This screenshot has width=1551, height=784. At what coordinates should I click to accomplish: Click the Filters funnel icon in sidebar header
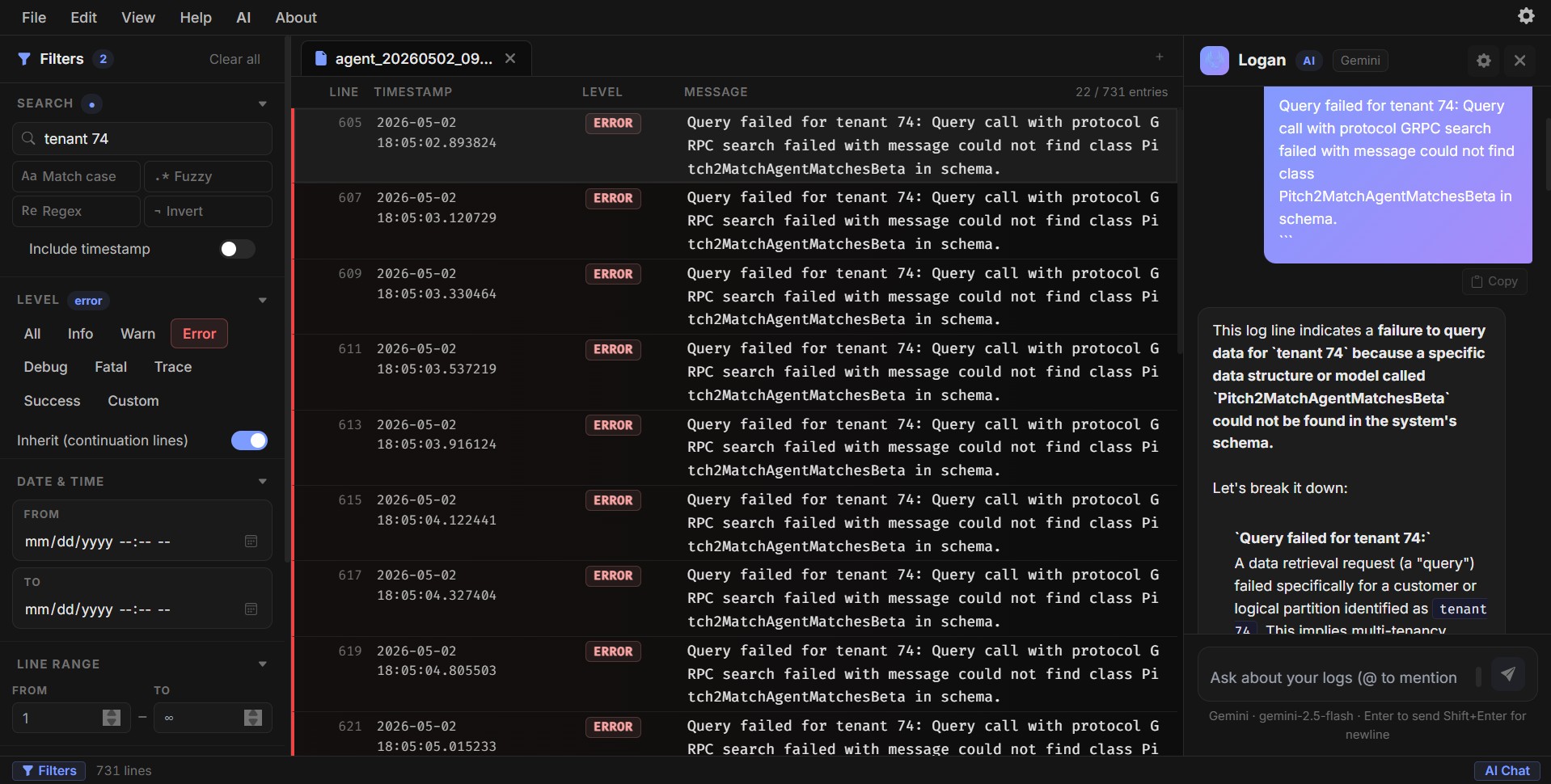[x=24, y=59]
